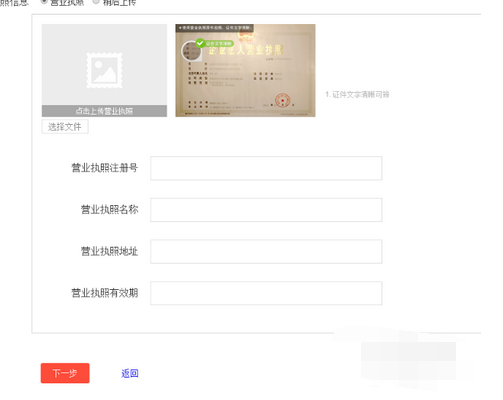
Task: Click the 营业执照有效期 field label
Action: tap(105, 293)
